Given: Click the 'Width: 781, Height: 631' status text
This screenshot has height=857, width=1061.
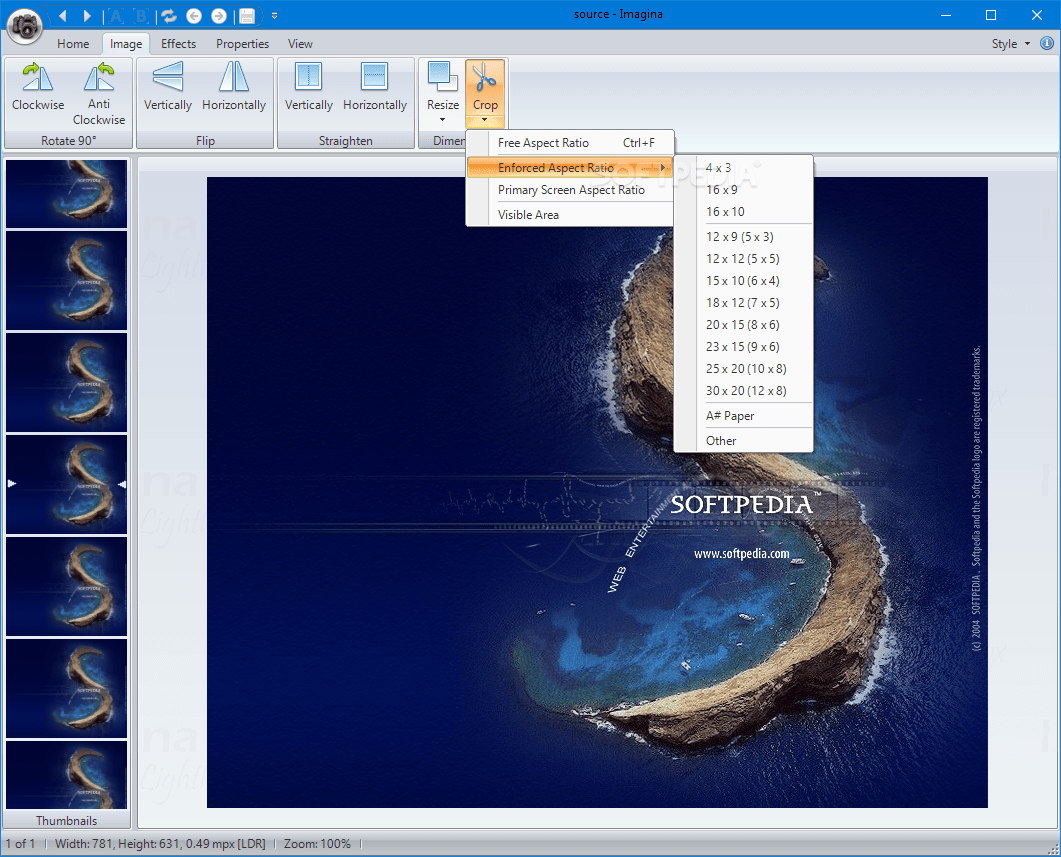Looking at the screenshot, I should pos(160,843).
